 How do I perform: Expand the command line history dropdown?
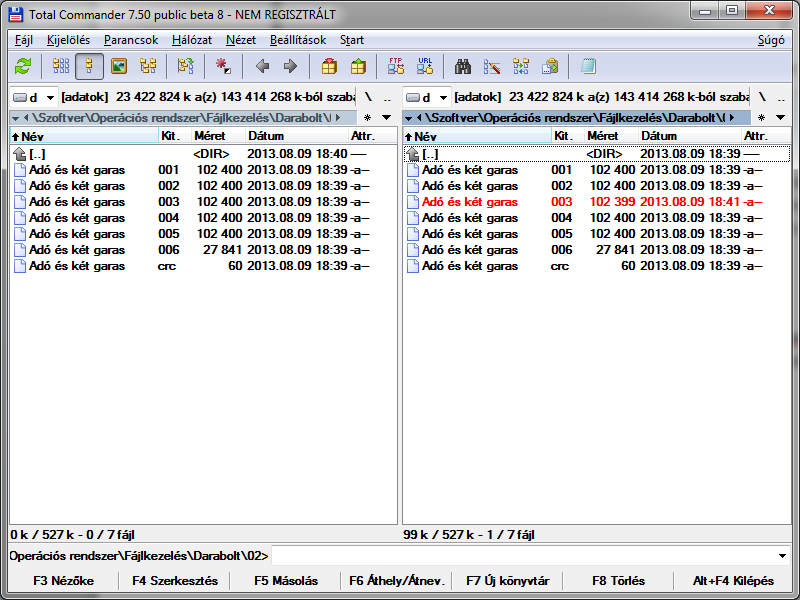pos(782,556)
